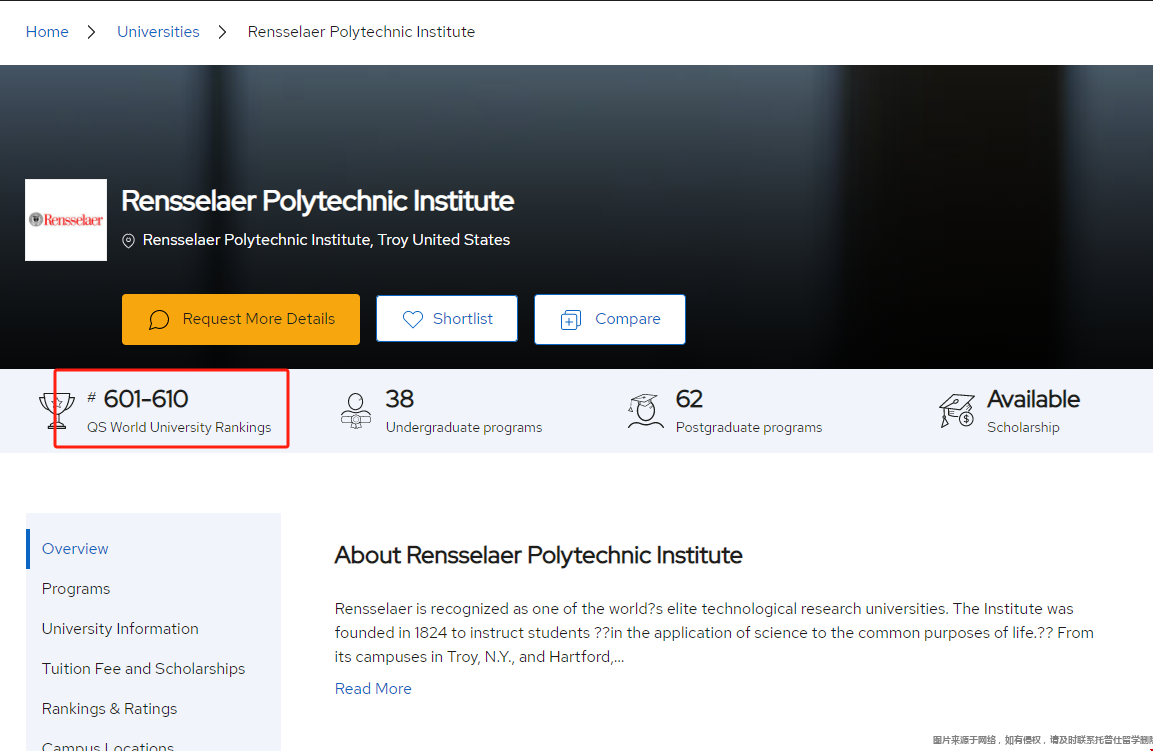Click the compare plus icon
Viewport: 1153px width, 751px height.
[571, 320]
